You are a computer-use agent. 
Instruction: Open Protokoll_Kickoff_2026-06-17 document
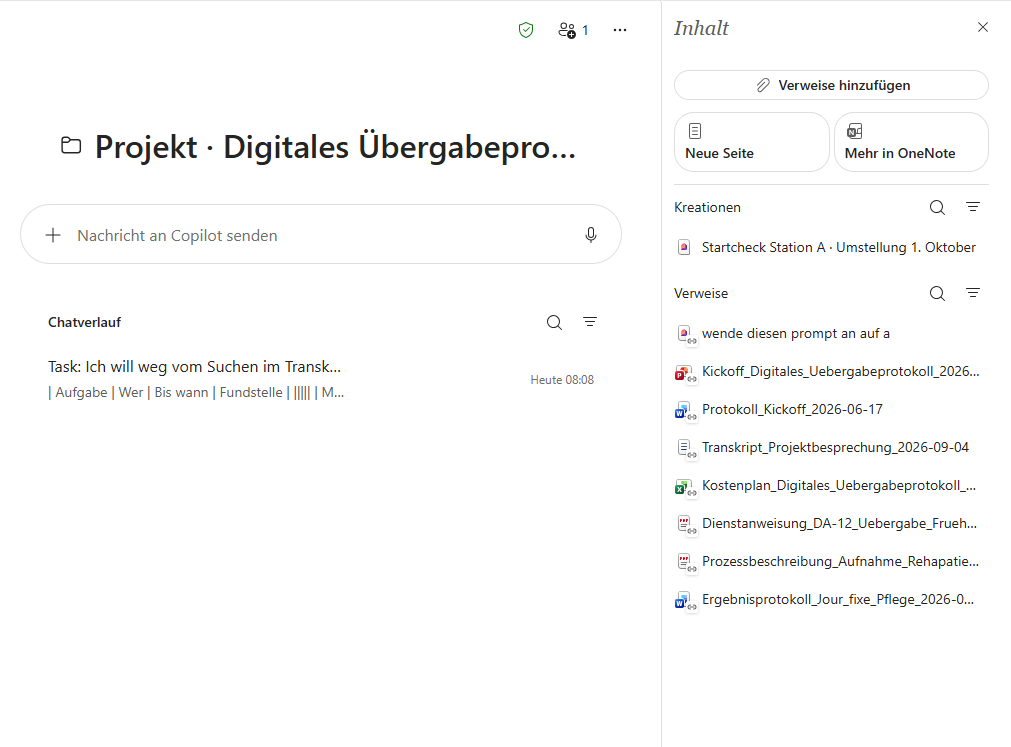831,409
